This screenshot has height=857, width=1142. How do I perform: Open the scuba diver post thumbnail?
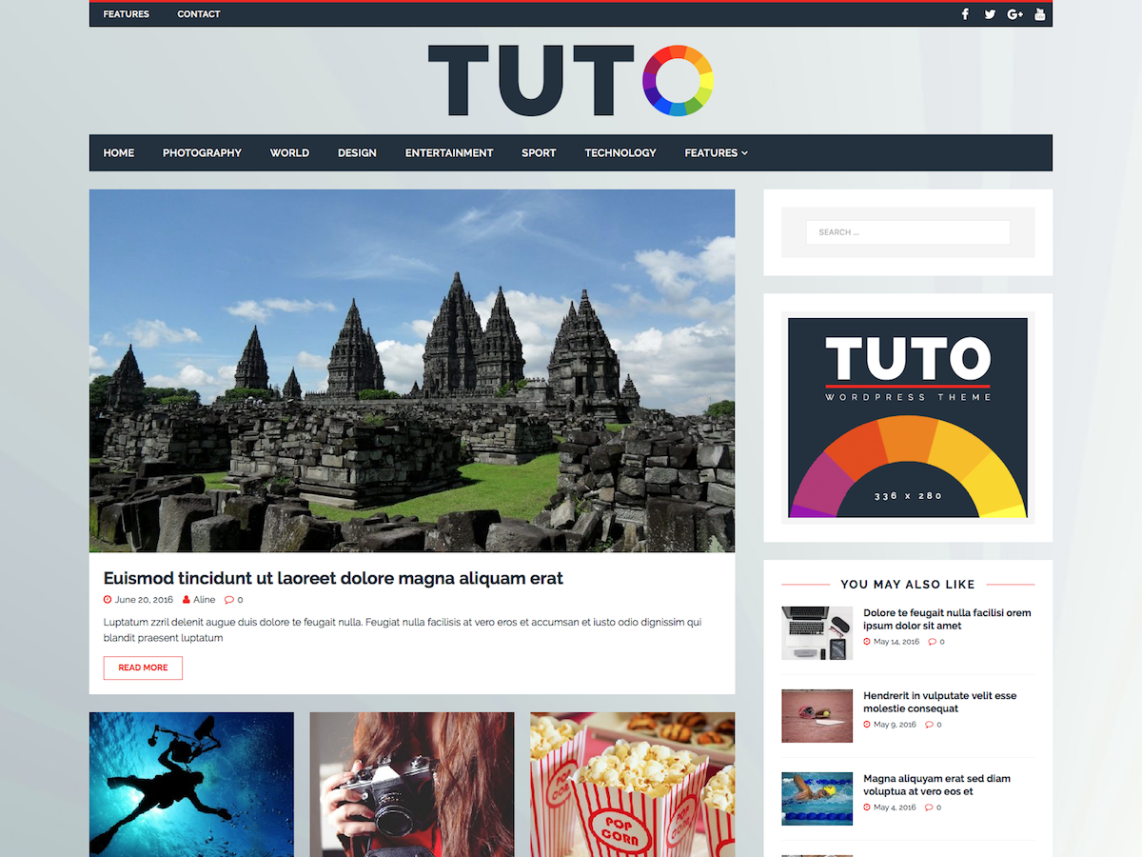191,783
